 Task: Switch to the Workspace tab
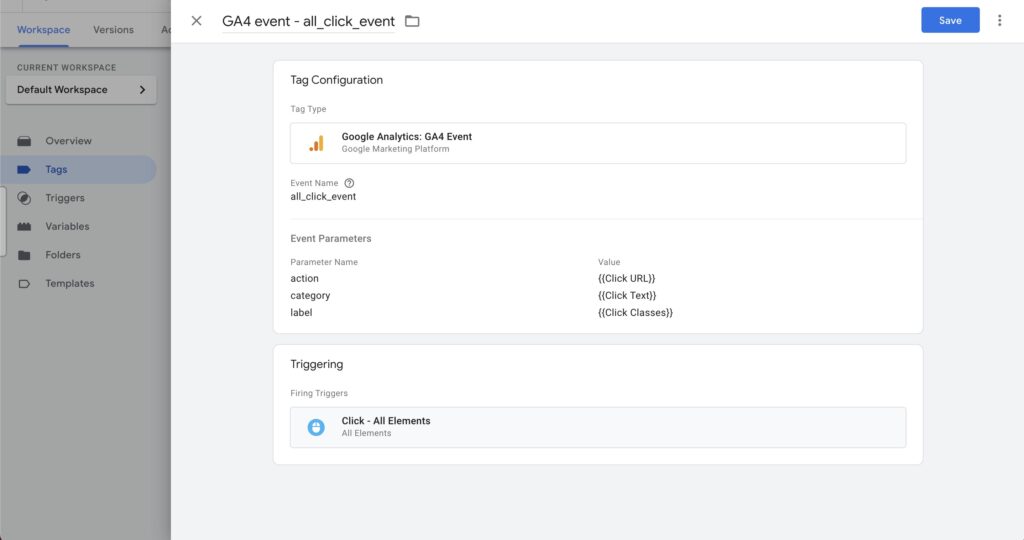[43, 29]
